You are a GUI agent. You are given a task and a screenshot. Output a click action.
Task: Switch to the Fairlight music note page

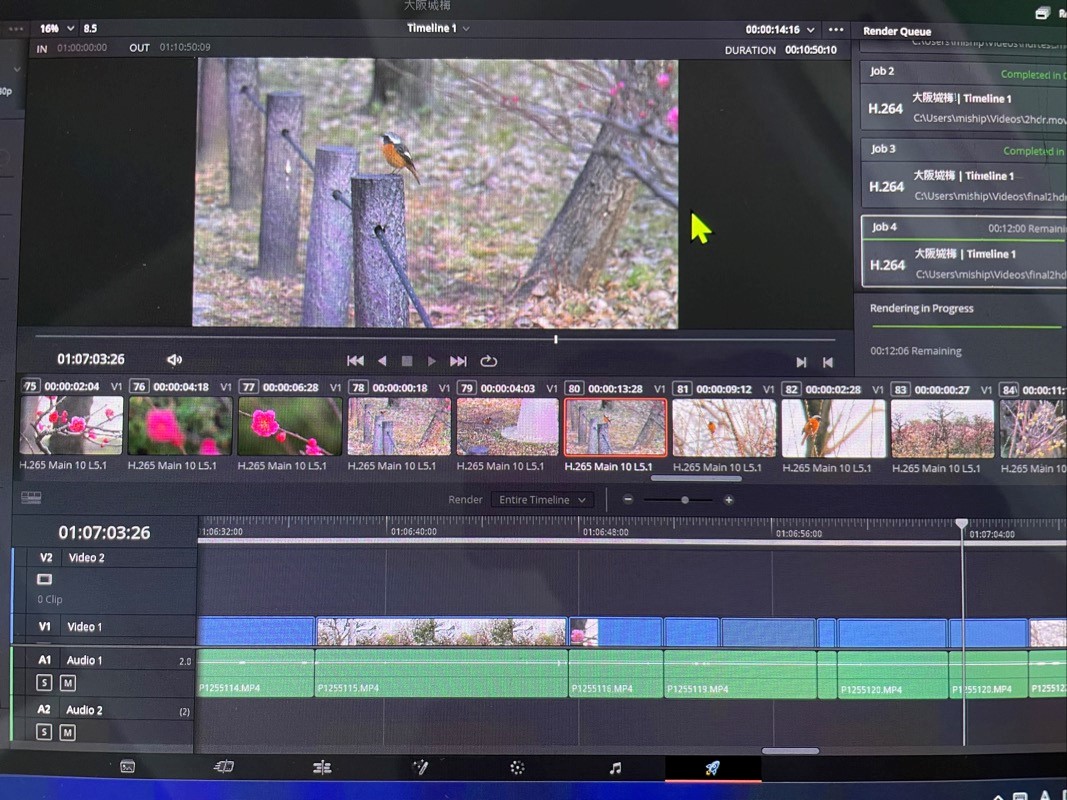pos(615,768)
